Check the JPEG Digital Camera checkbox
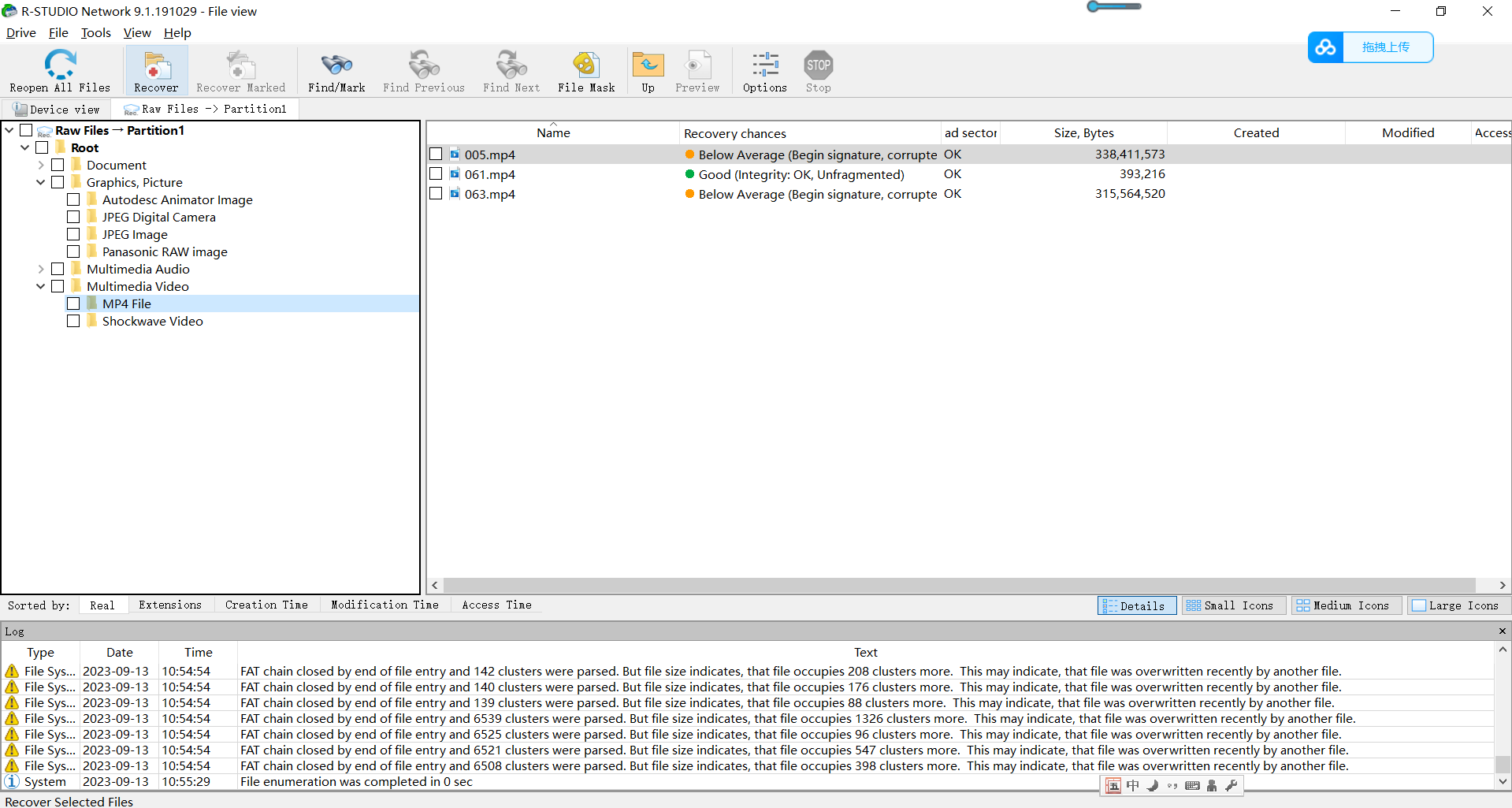The image size is (1512, 808). click(73, 217)
